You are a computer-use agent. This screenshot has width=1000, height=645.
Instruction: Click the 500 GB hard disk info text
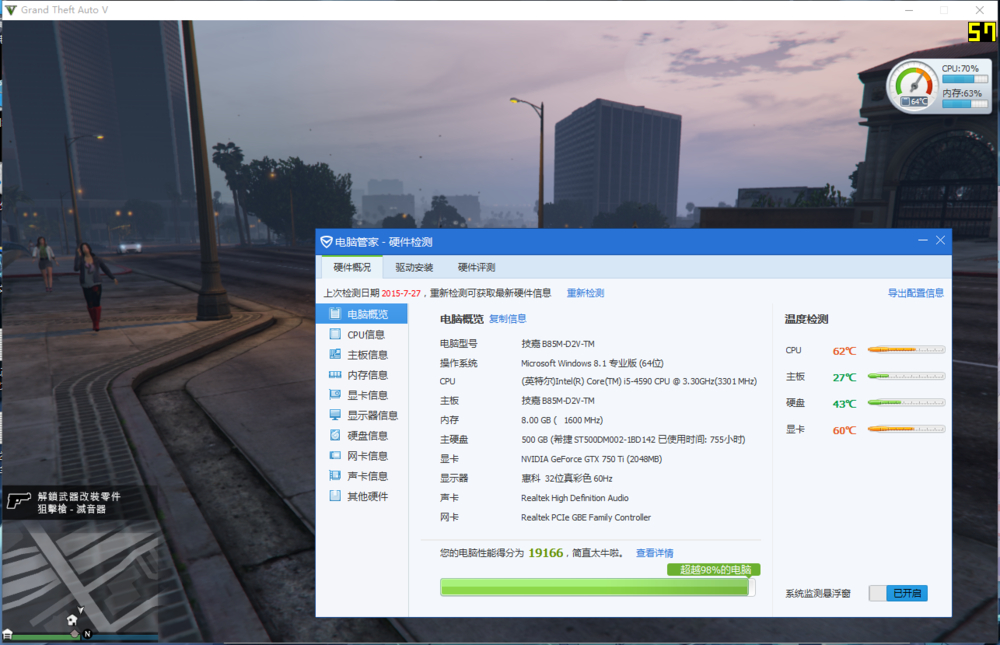[633, 440]
